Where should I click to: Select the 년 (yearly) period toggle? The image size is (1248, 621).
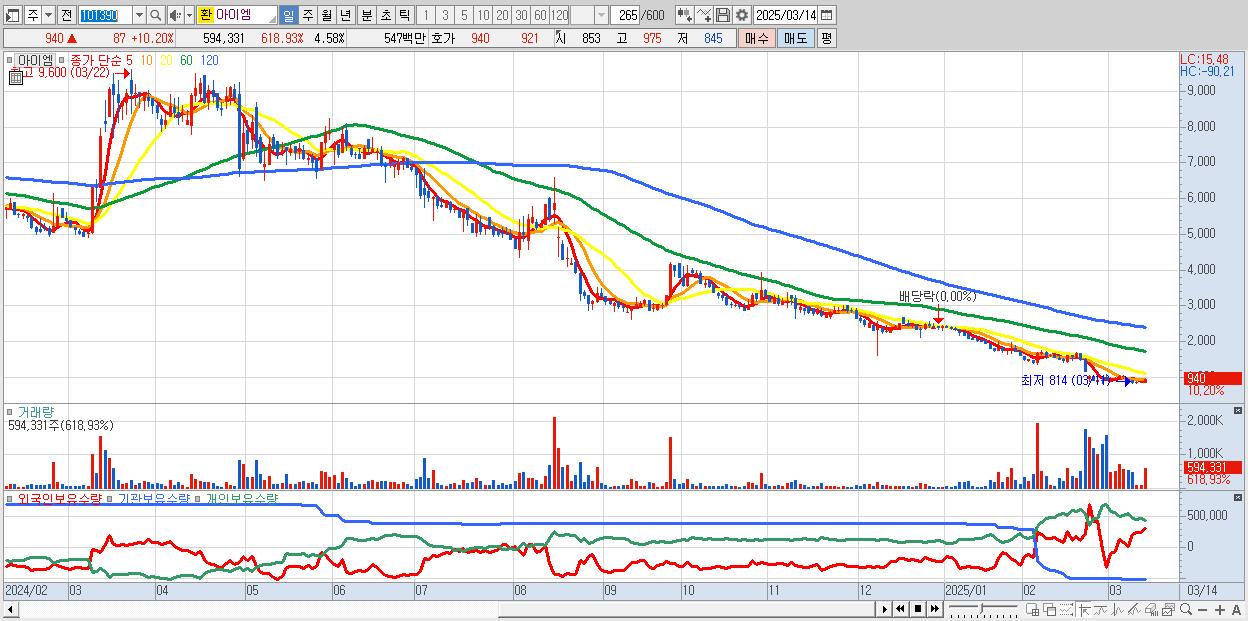click(x=346, y=15)
